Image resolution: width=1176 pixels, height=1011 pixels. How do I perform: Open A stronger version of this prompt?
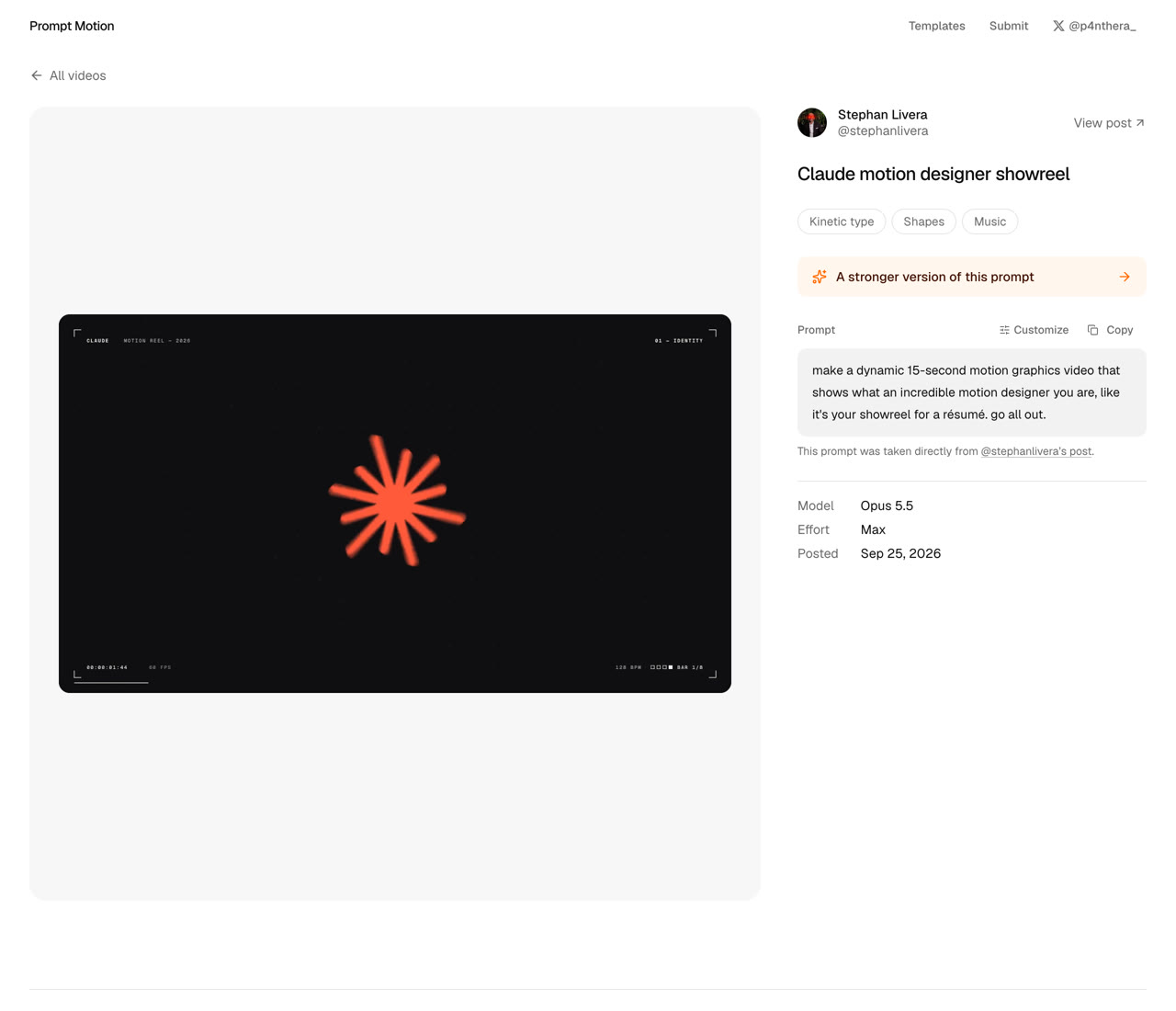click(972, 277)
